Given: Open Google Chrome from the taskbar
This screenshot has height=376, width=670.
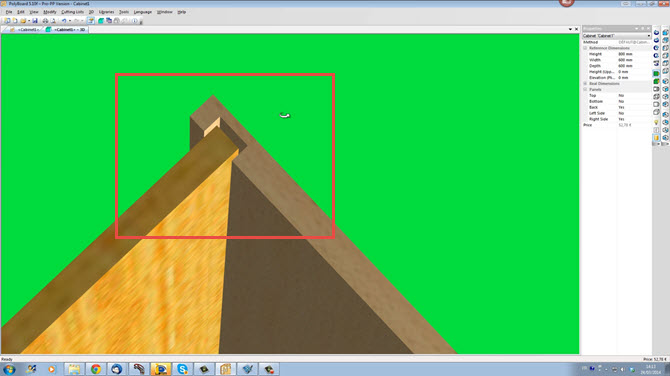Looking at the screenshot, I should [96, 369].
